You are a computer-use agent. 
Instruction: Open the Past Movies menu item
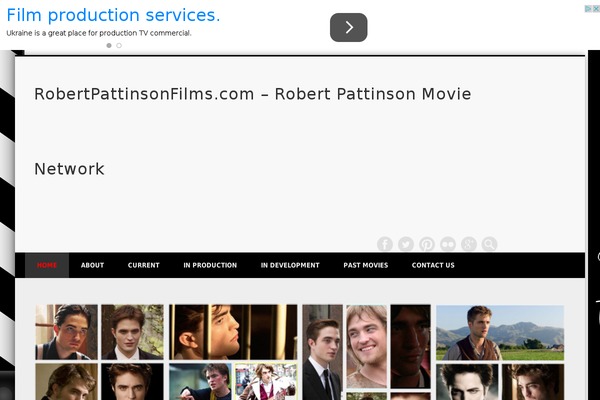pyautogui.click(x=366, y=265)
